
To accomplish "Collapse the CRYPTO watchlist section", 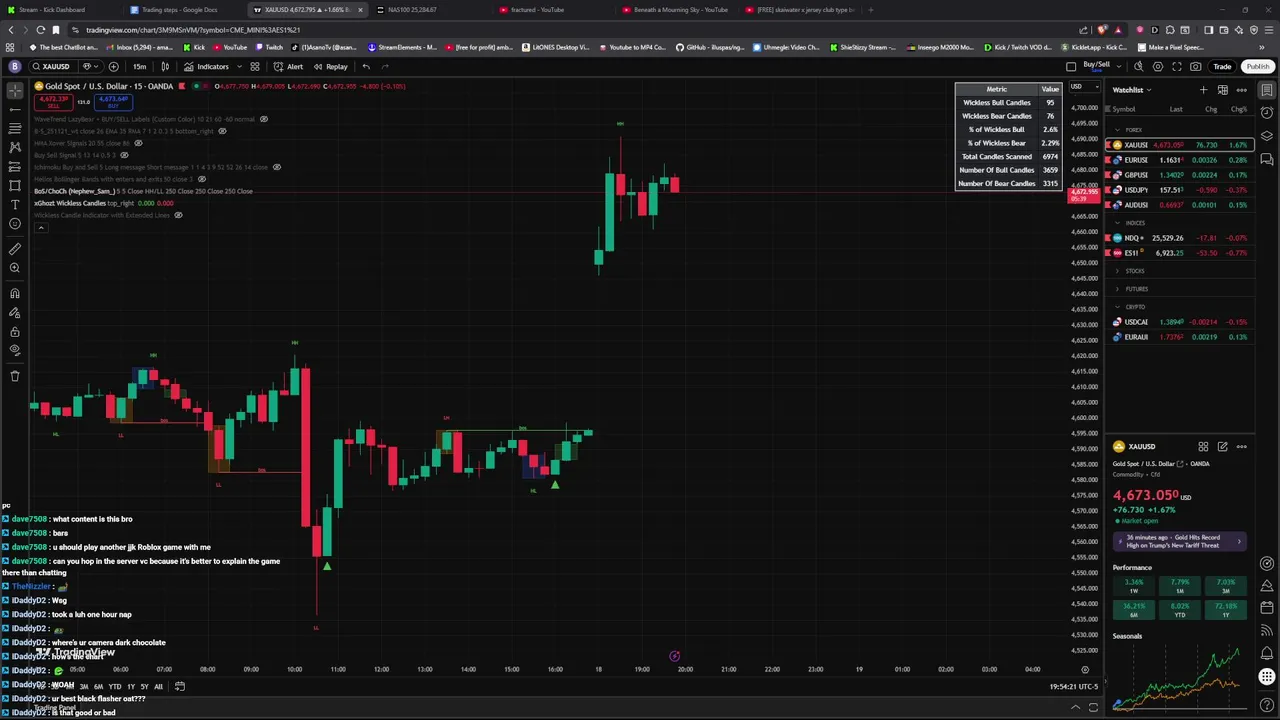I will [x=1117, y=307].
